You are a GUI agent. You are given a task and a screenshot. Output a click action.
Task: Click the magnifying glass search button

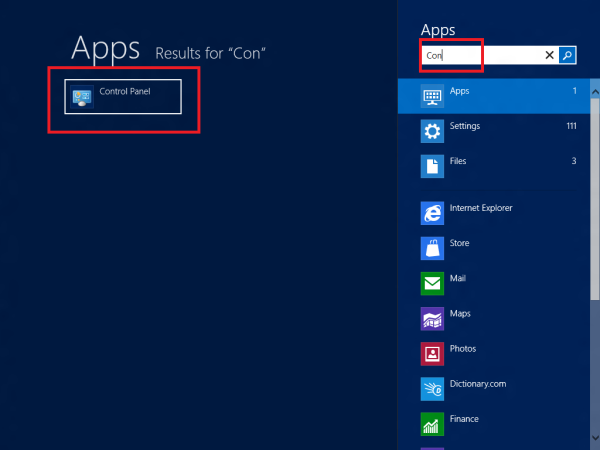[567, 55]
